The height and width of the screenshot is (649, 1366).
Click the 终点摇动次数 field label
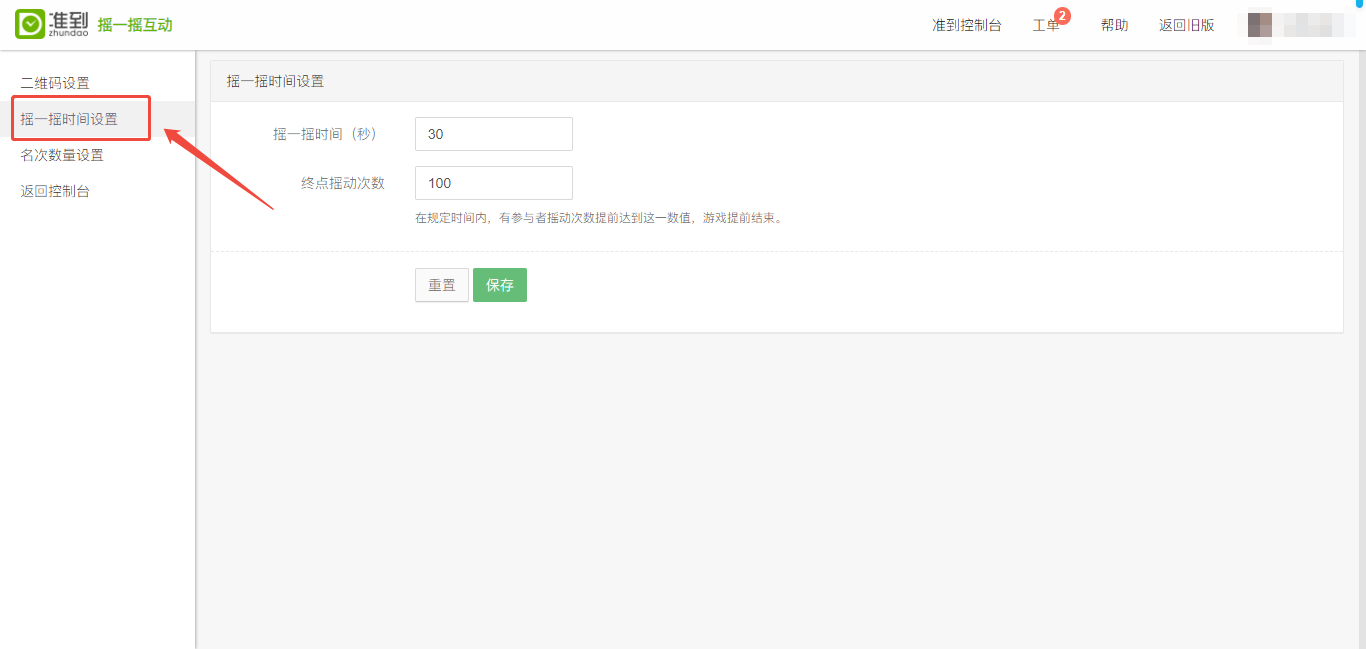[342, 183]
